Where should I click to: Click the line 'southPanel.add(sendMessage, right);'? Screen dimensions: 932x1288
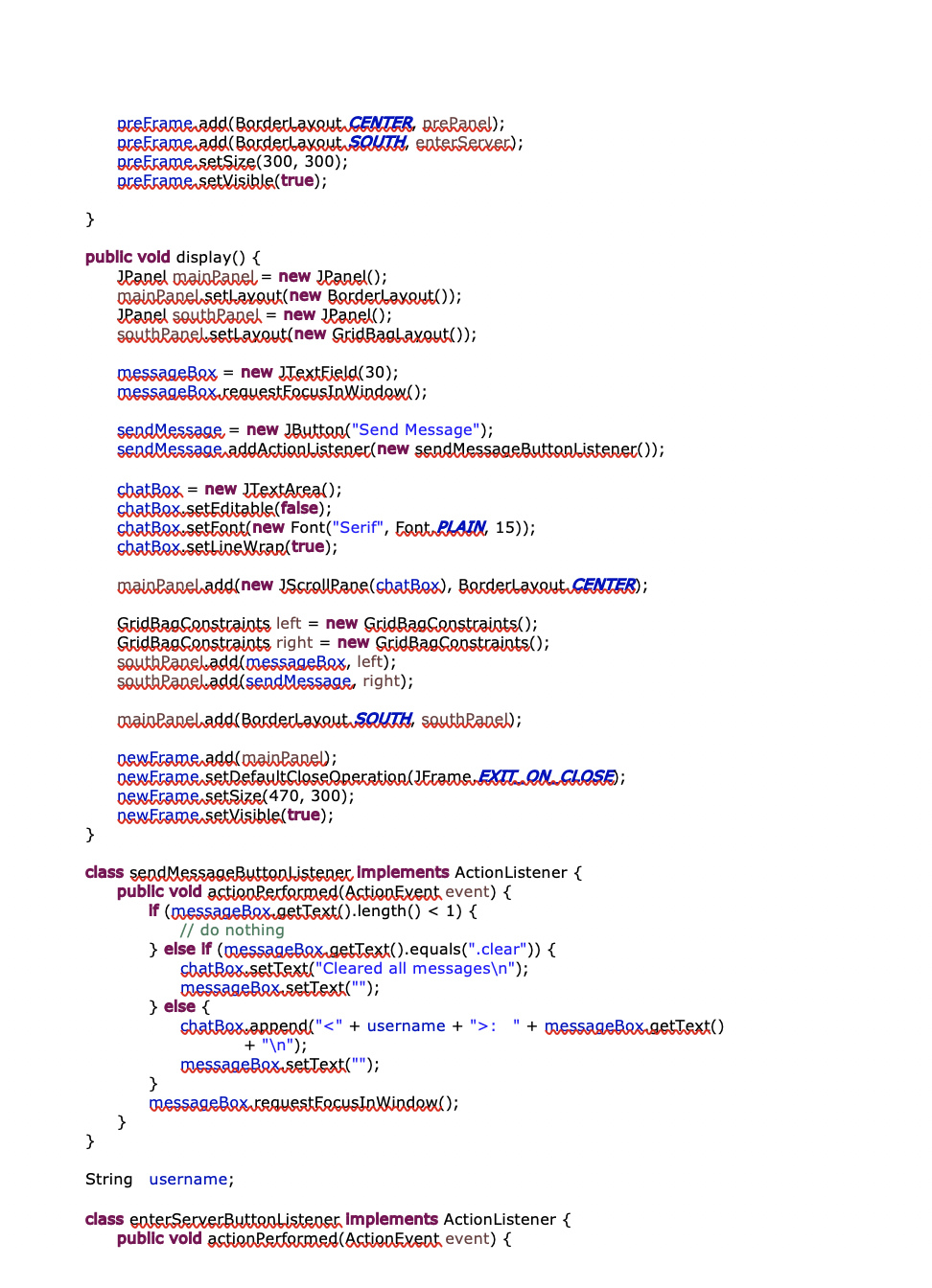266,681
